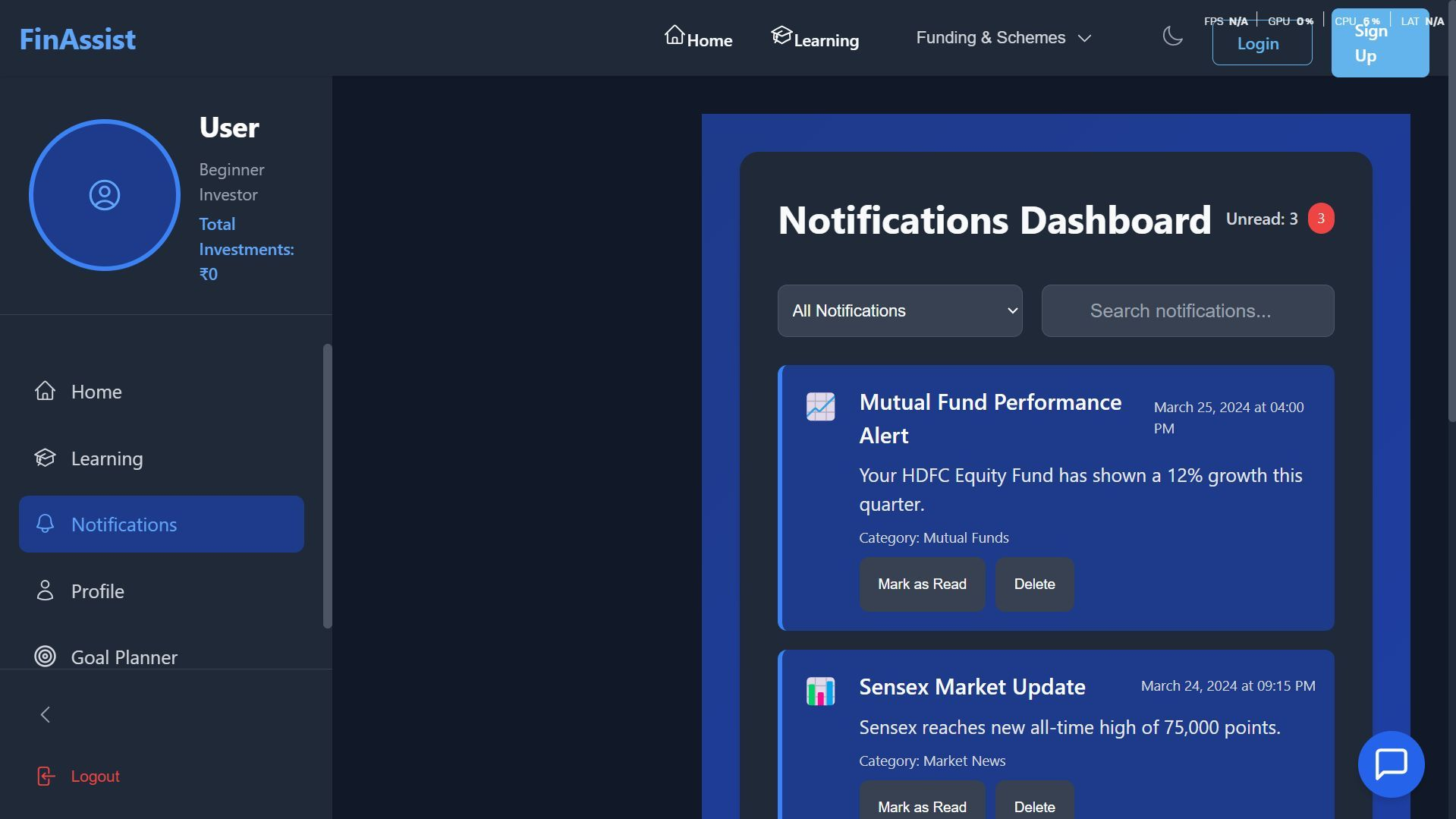Open Learning from the top navigation
The width and height of the screenshot is (1456, 819).
(815, 38)
